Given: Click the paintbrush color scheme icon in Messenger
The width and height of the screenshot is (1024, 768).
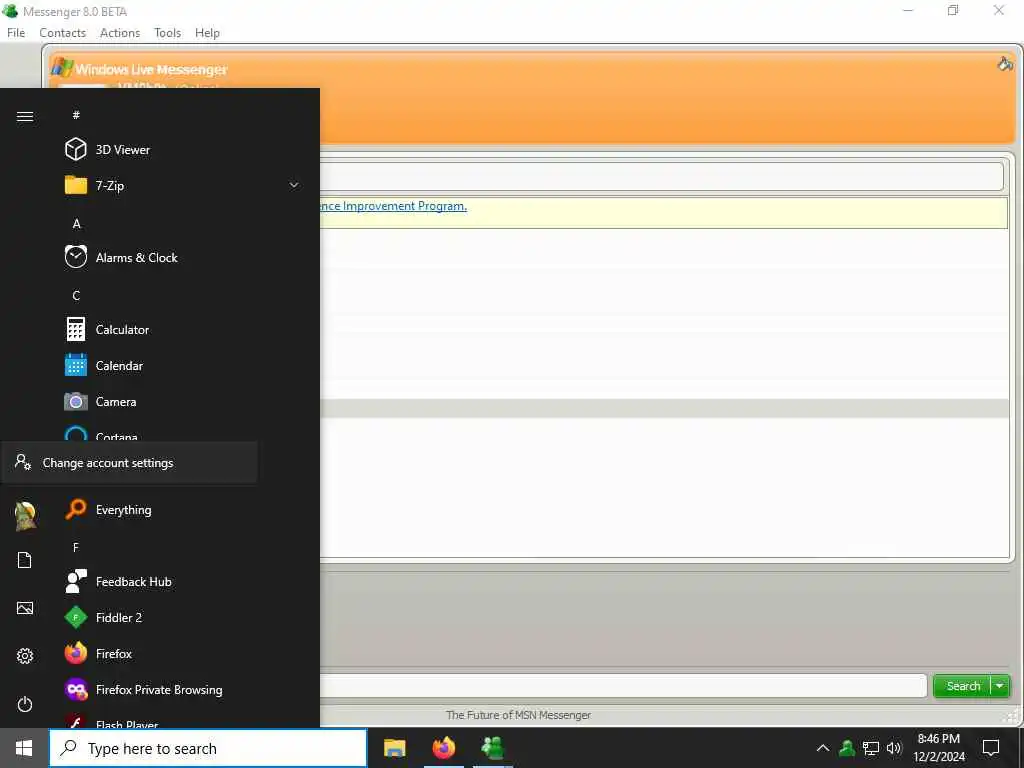Looking at the screenshot, I should pyautogui.click(x=1005, y=63).
